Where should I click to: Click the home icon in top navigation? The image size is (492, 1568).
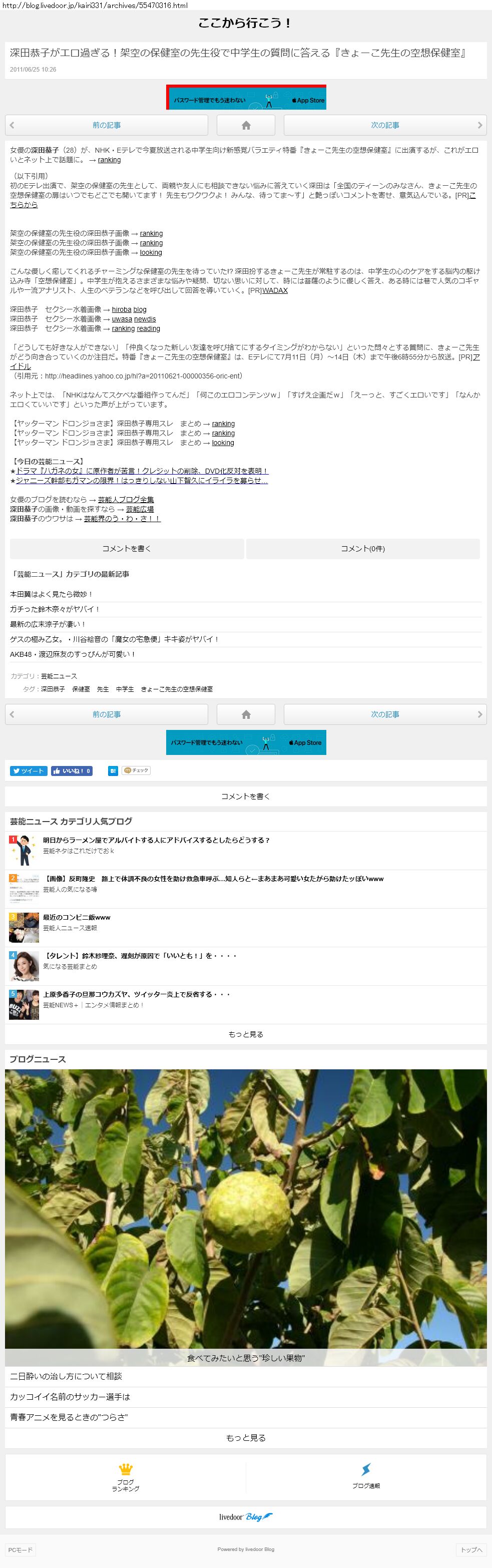click(245, 125)
